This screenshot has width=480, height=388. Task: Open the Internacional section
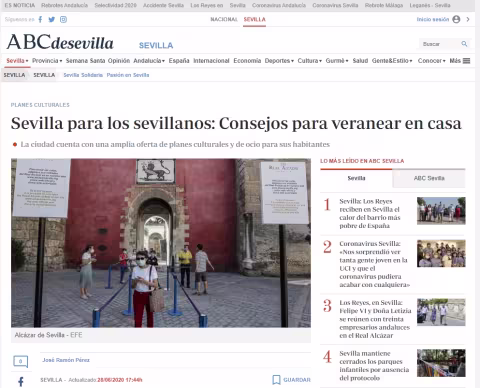click(x=211, y=61)
